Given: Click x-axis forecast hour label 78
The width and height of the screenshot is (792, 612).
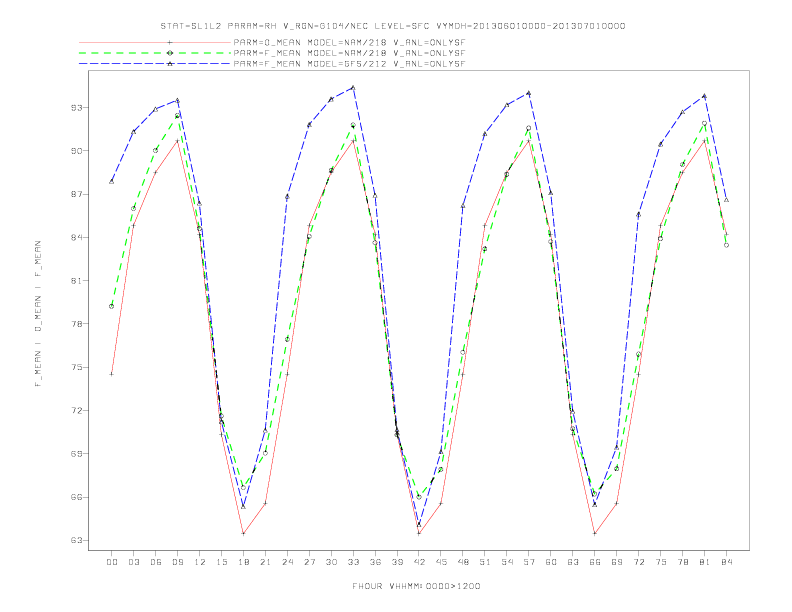Looking at the screenshot, I should point(682,562).
